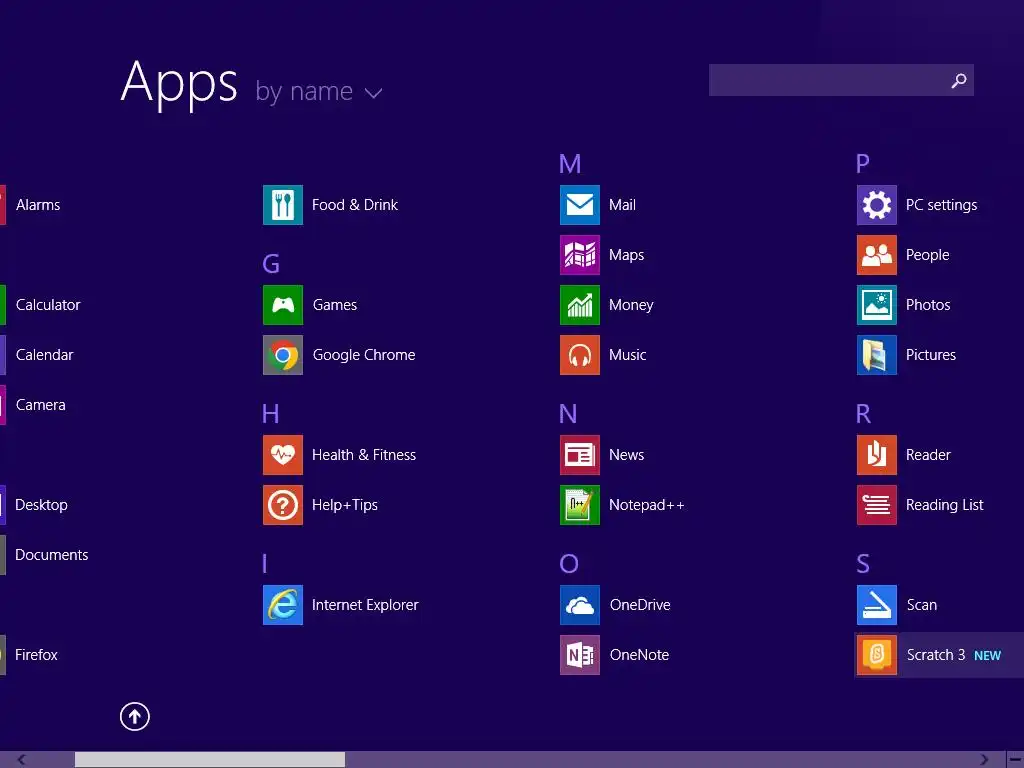Open the 'by name' sort dropdown
The image size is (1024, 768).
(318, 91)
